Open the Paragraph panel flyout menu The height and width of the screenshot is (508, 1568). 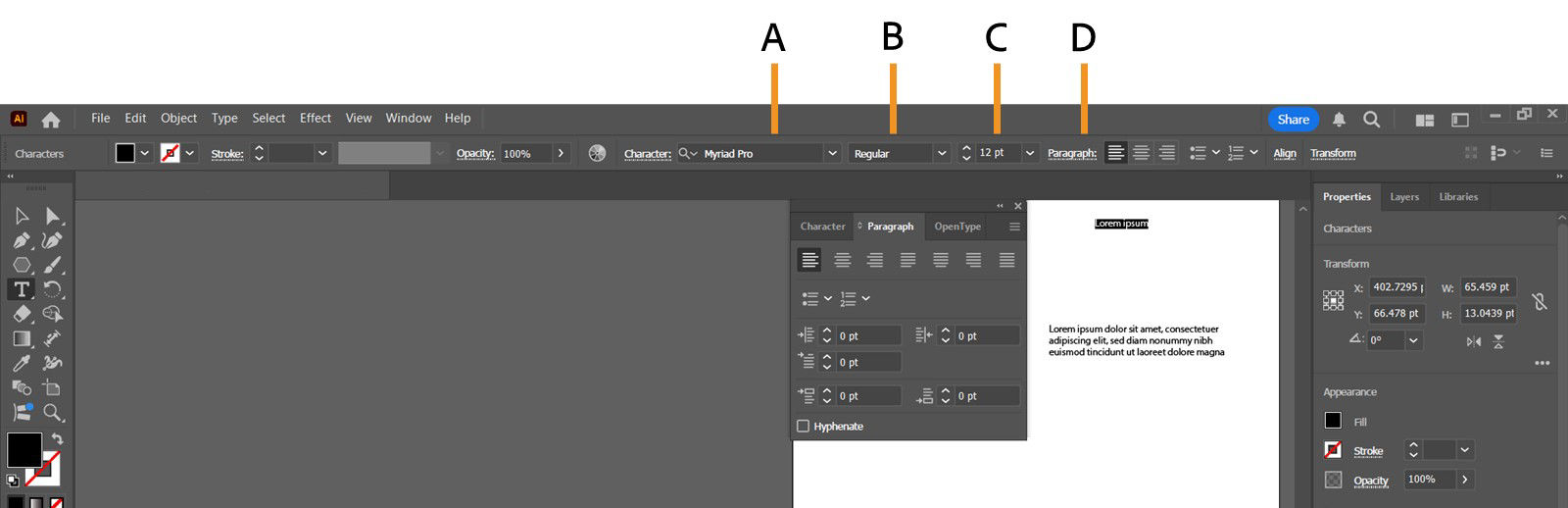click(1014, 227)
